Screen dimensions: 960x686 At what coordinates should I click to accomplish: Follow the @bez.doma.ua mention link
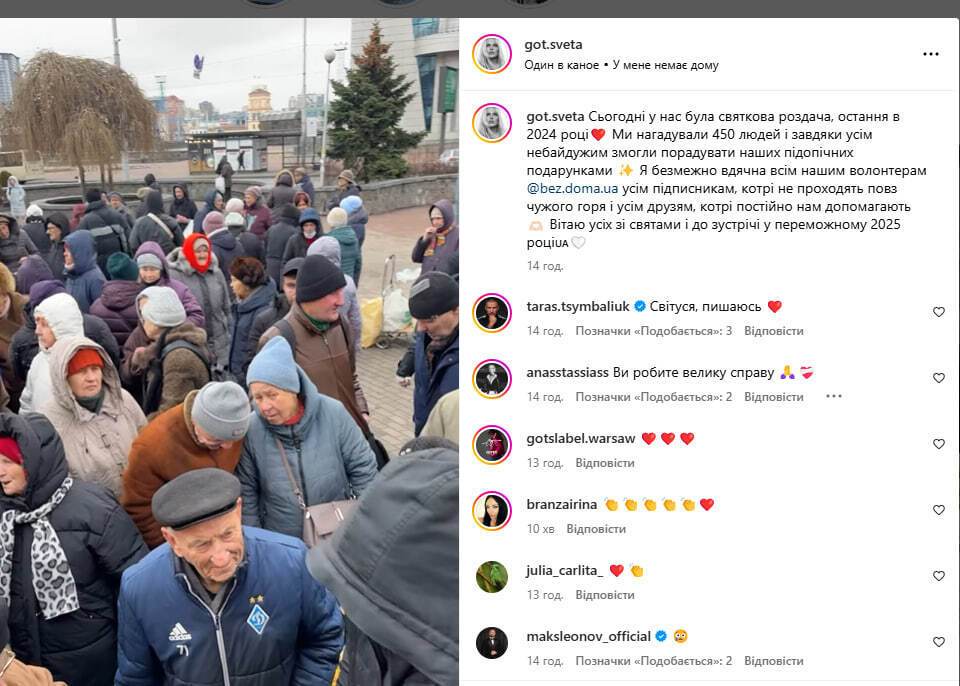[x=572, y=189]
